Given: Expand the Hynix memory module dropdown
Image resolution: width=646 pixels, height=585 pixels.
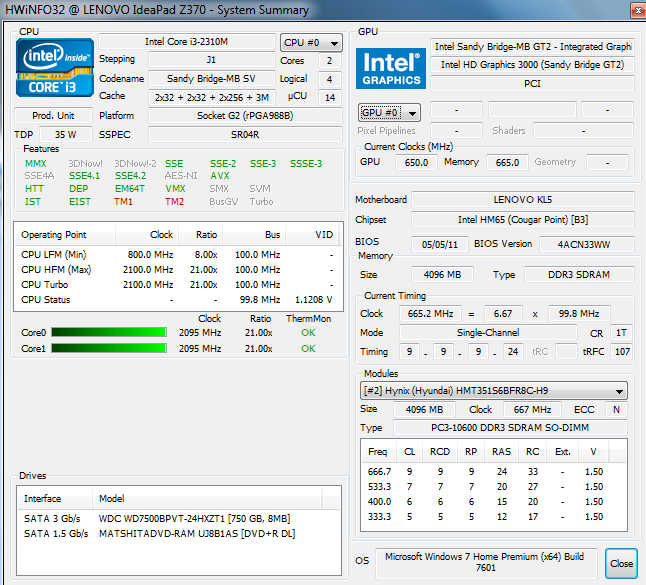Looking at the screenshot, I should (494, 391).
